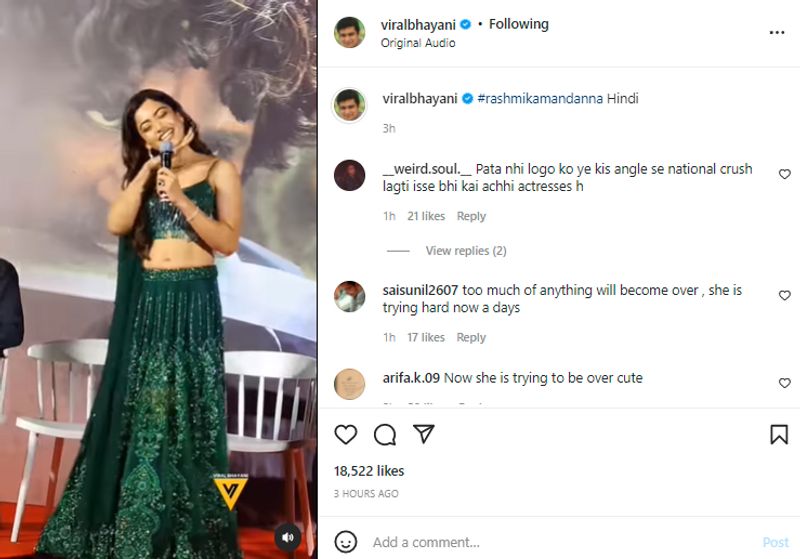800x559 pixels.
Task: Like saisunil2607's comment
Action: [785, 296]
